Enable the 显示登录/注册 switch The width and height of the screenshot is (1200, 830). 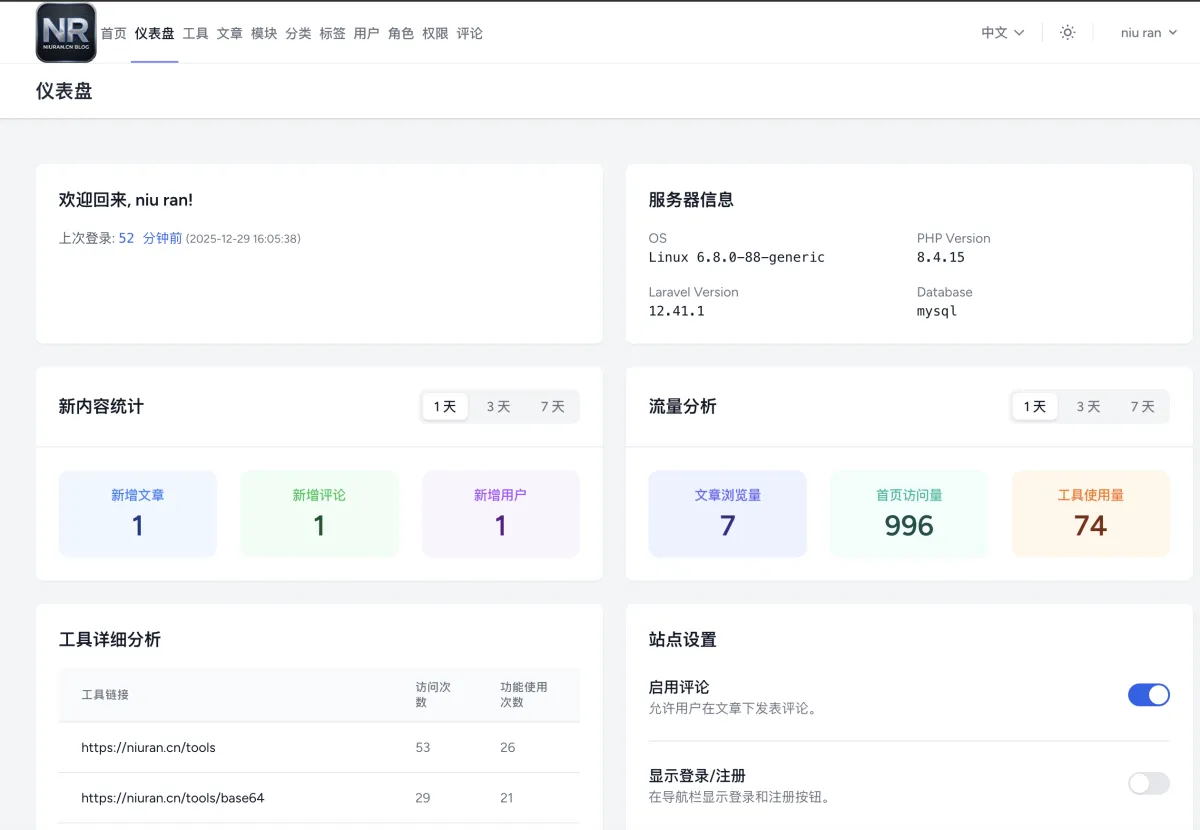(x=1148, y=783)
